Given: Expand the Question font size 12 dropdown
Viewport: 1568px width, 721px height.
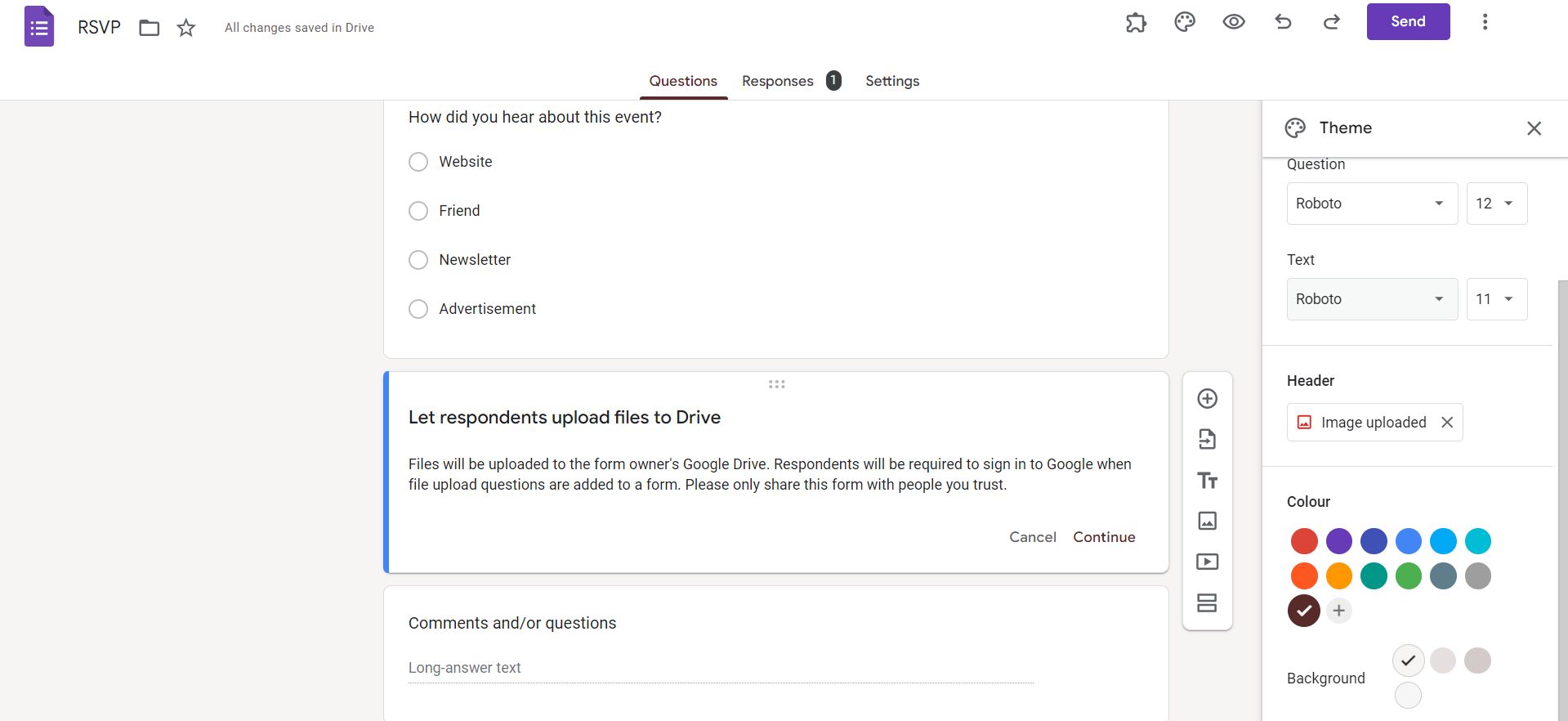Looking at the screenshot, I should point(1496,204).
